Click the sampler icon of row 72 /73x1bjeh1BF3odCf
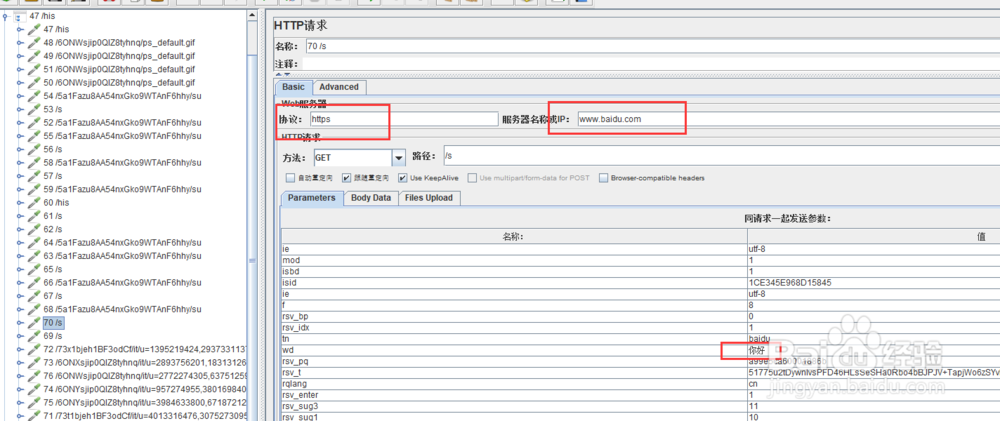Viewport: 1000px width, 421px height. pyautogui.click(x=34, y=349)
